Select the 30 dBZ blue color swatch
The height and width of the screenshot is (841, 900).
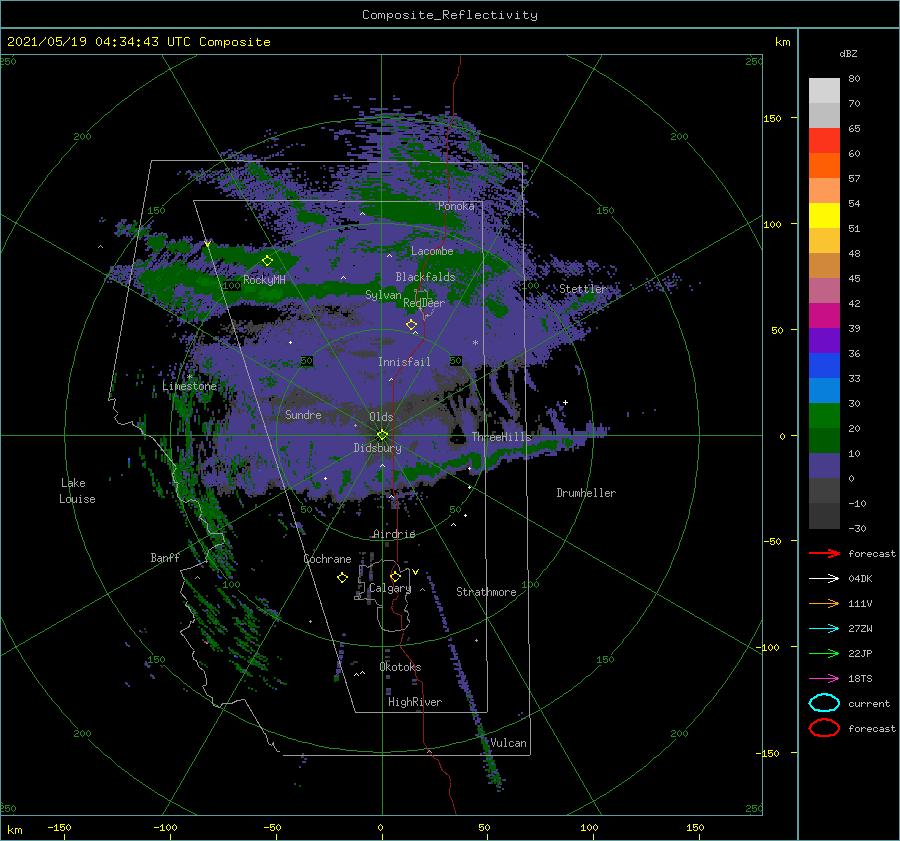(x=824, y=390)
